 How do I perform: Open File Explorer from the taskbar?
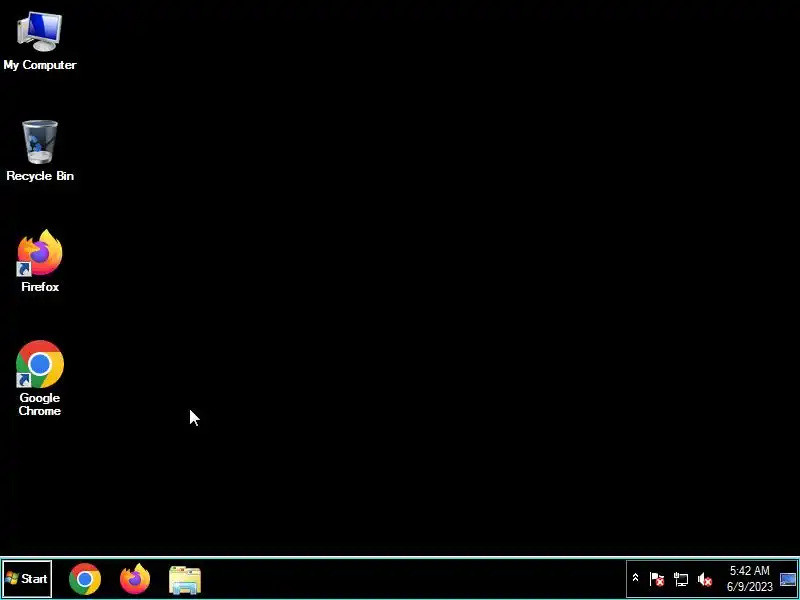point(185,580)
